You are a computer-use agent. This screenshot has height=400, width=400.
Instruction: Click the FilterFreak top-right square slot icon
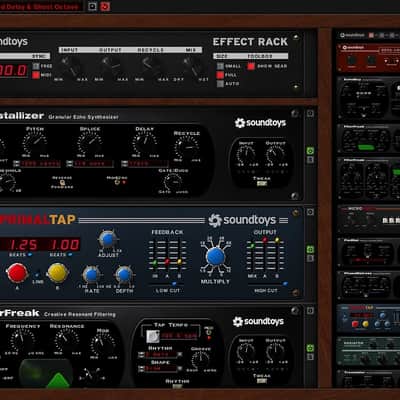310,311
